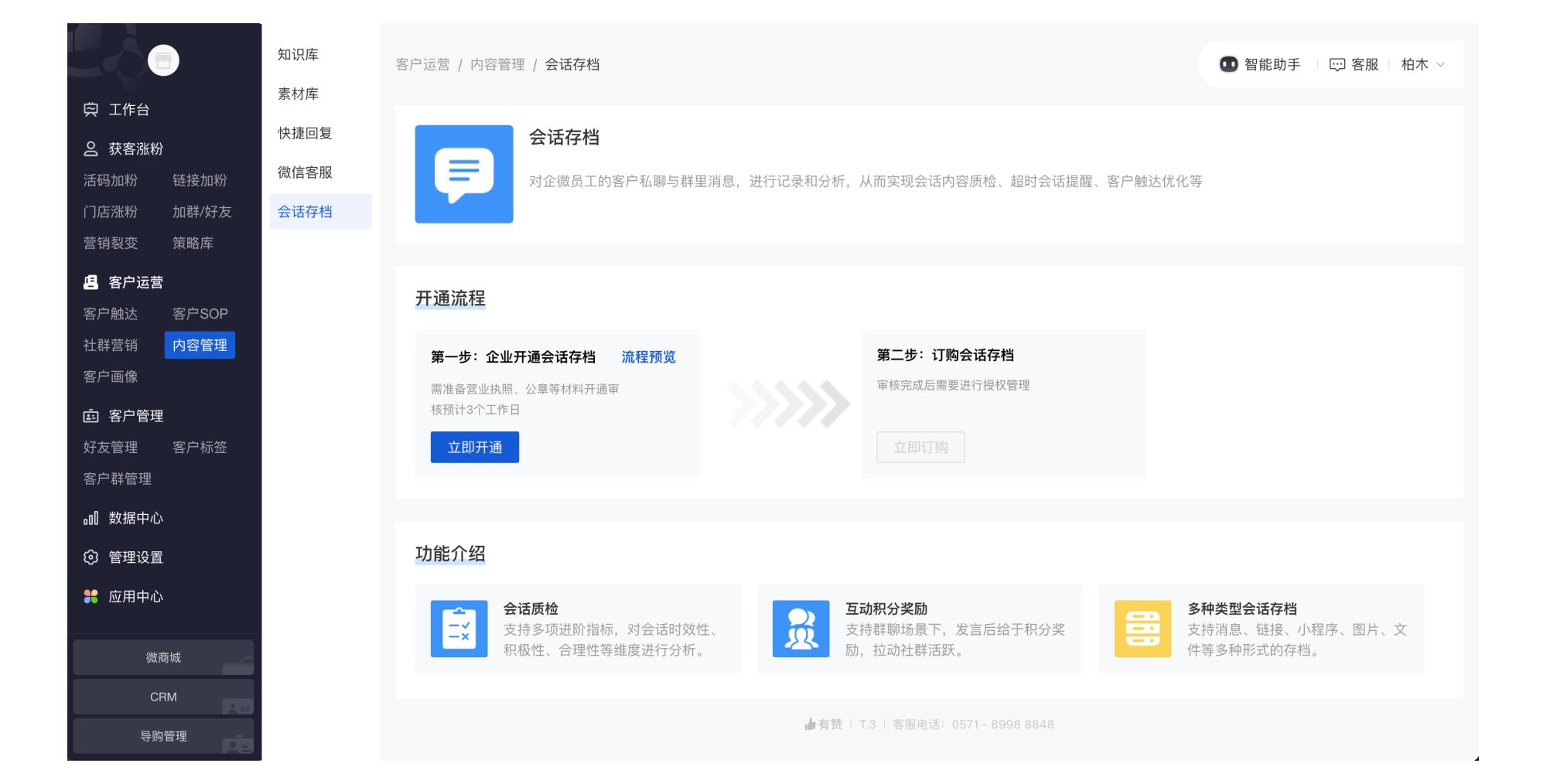Open 好友管理 in the sidebar
The width and height of the screenshot is (1547, 784).
click(111, 448)
